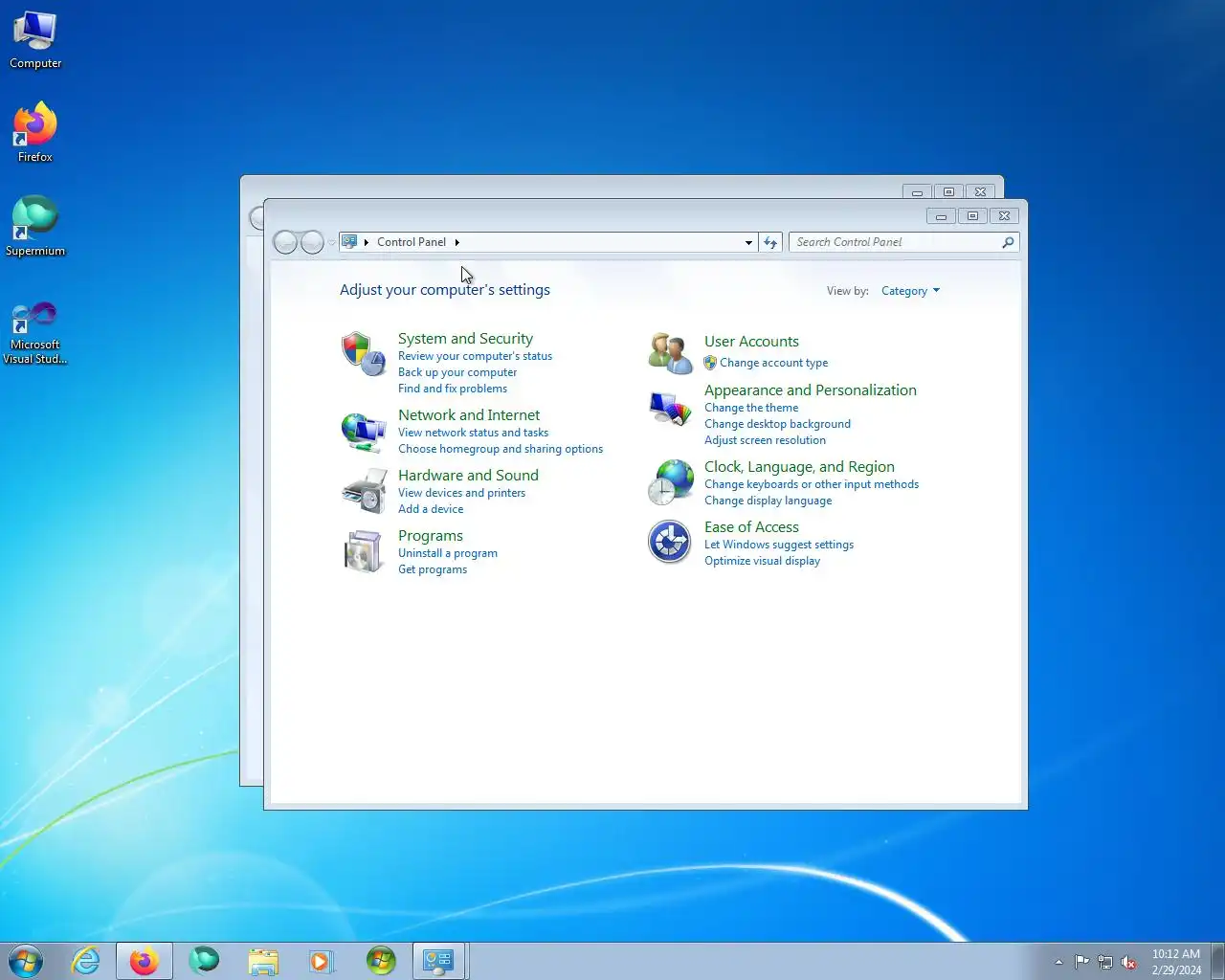Click Change keyboards or other input methods
Screen dimensions: 1225x980
812,484
